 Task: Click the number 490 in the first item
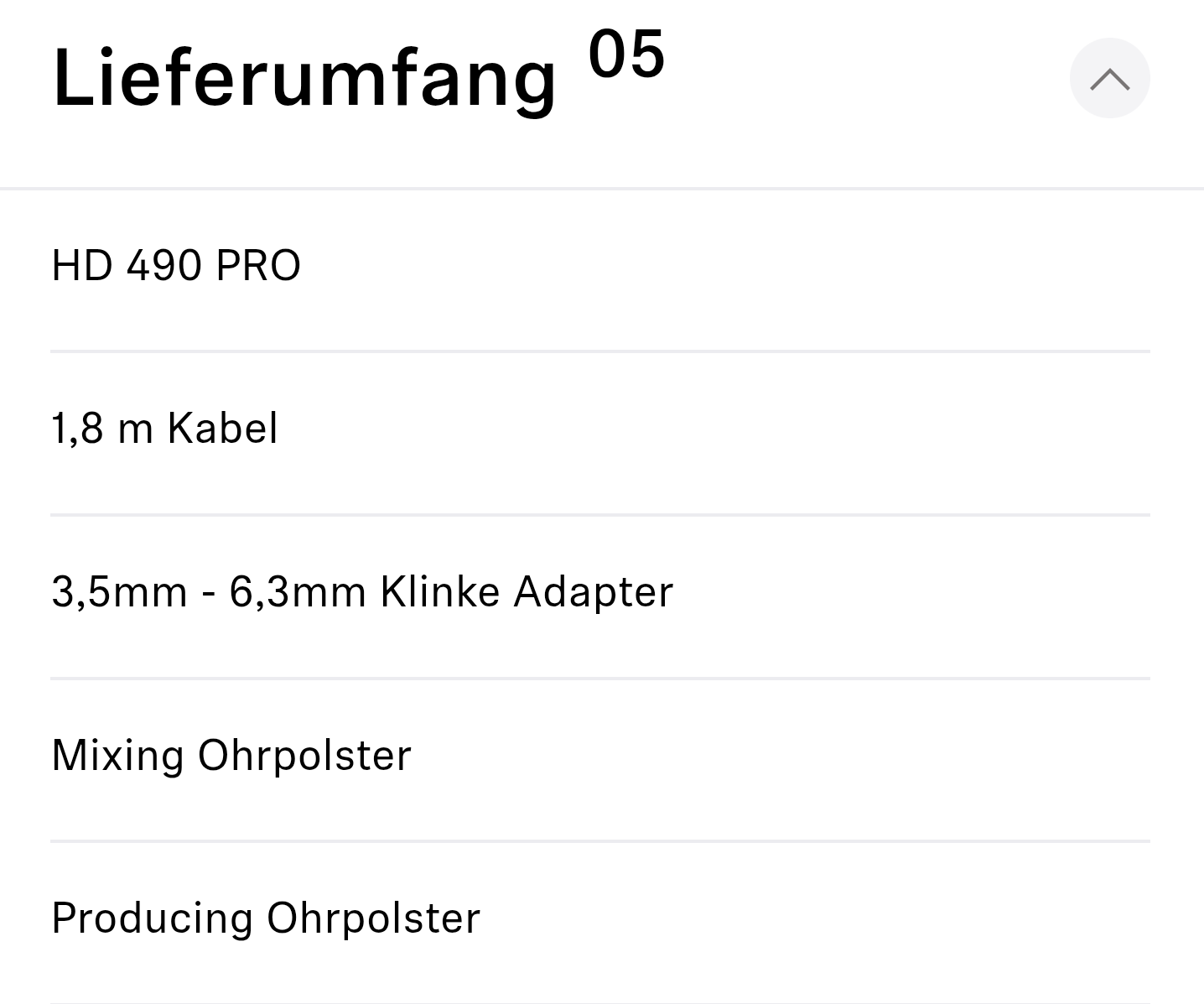point(164,266)
